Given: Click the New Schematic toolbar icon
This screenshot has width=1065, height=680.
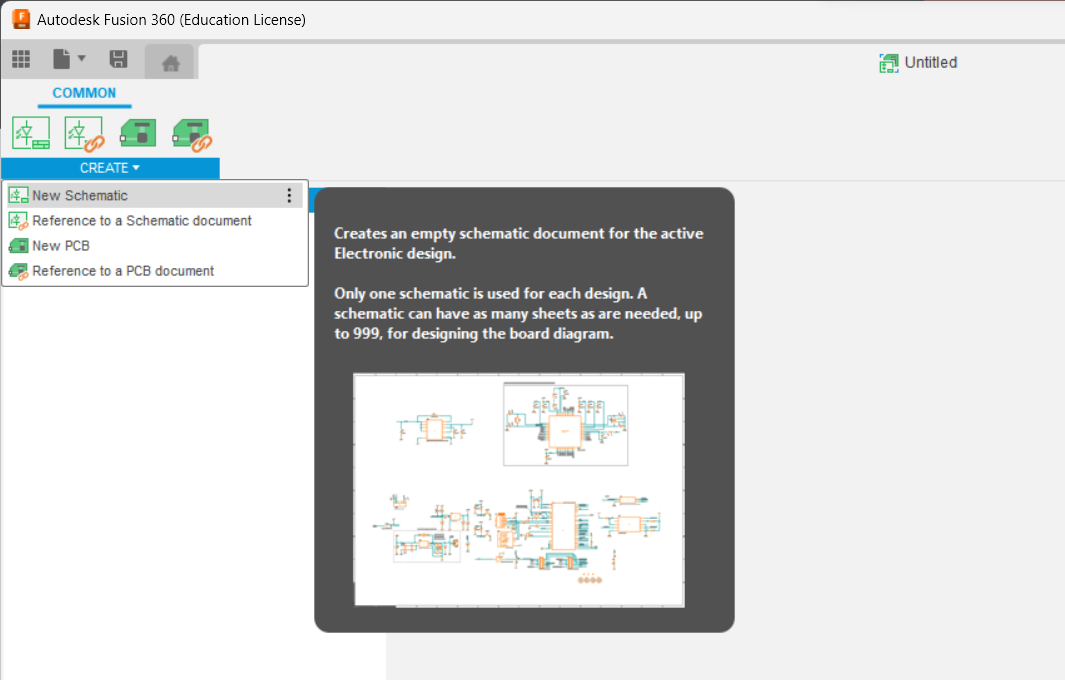Looking at the screenshot, I should click(31, 133).
